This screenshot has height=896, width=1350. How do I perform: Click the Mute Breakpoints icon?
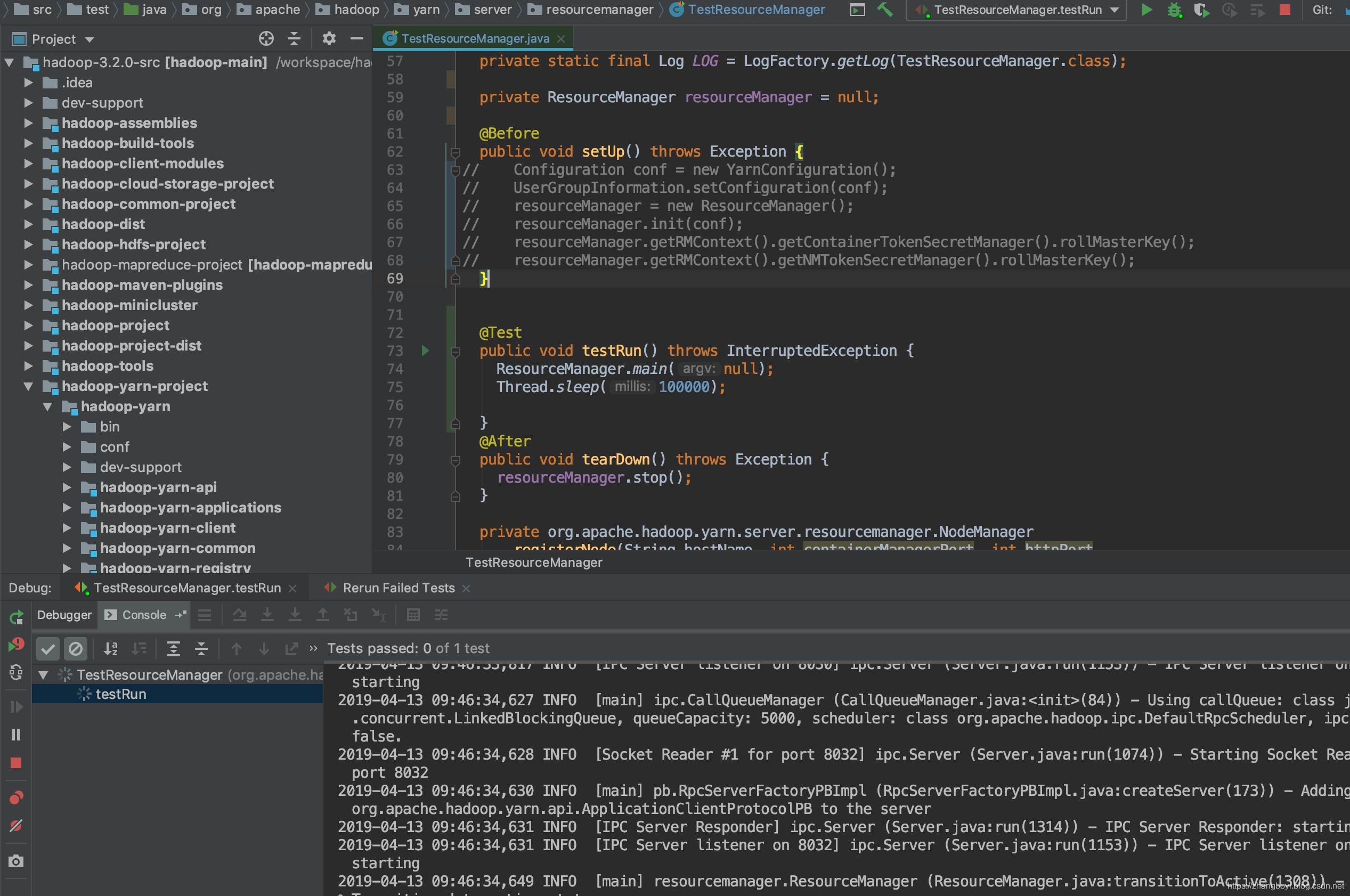tap(16, 825)
